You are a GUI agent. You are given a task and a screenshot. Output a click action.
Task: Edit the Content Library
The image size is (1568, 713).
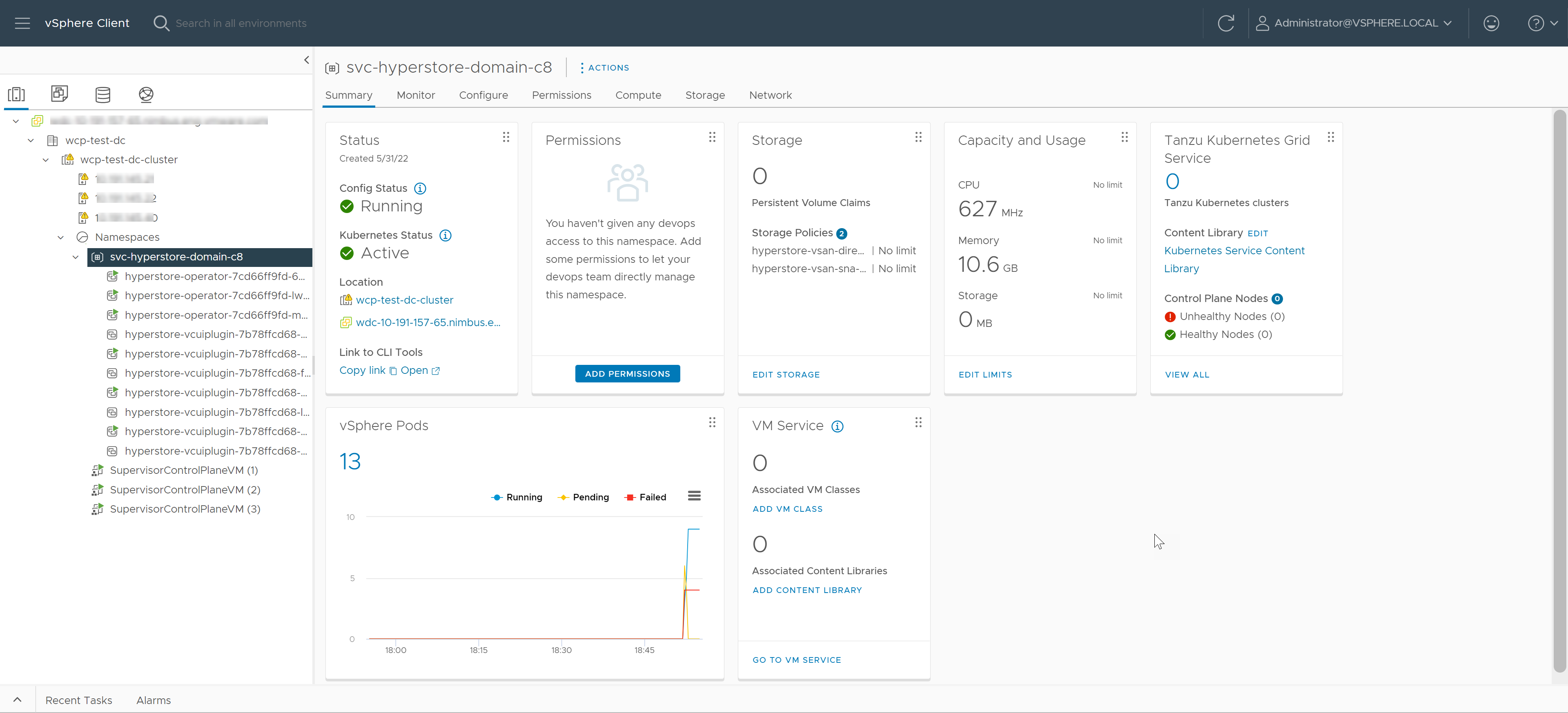point(1258,233)
